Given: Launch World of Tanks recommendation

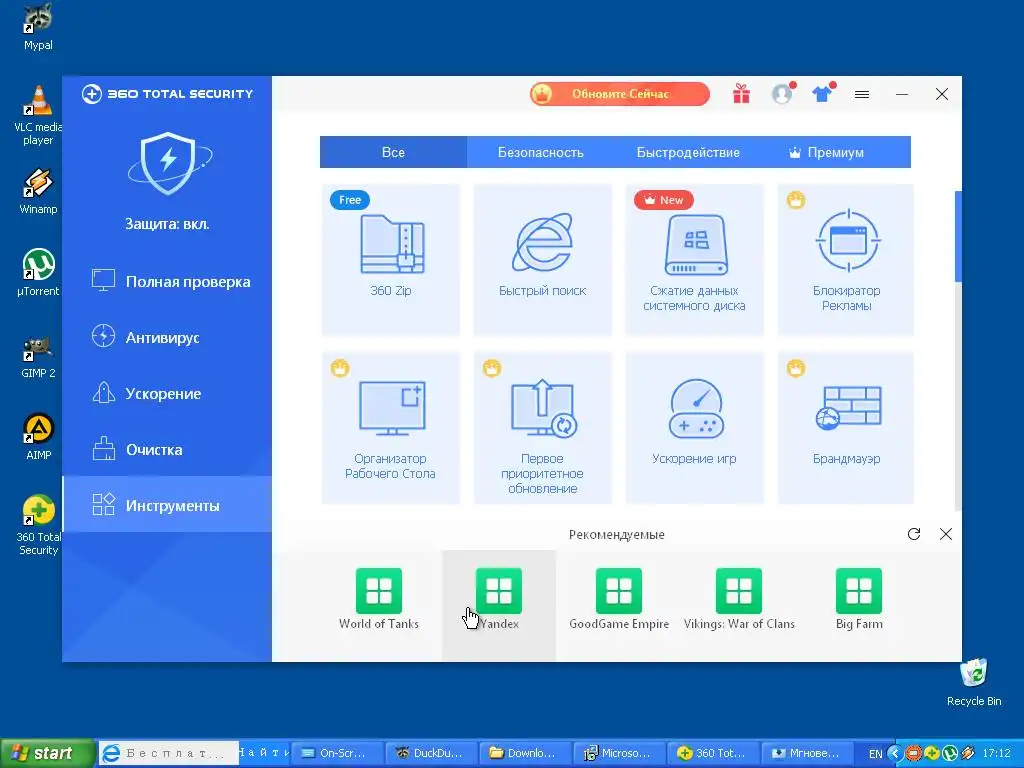Looking at the screenshot, I should click(379, 599).
